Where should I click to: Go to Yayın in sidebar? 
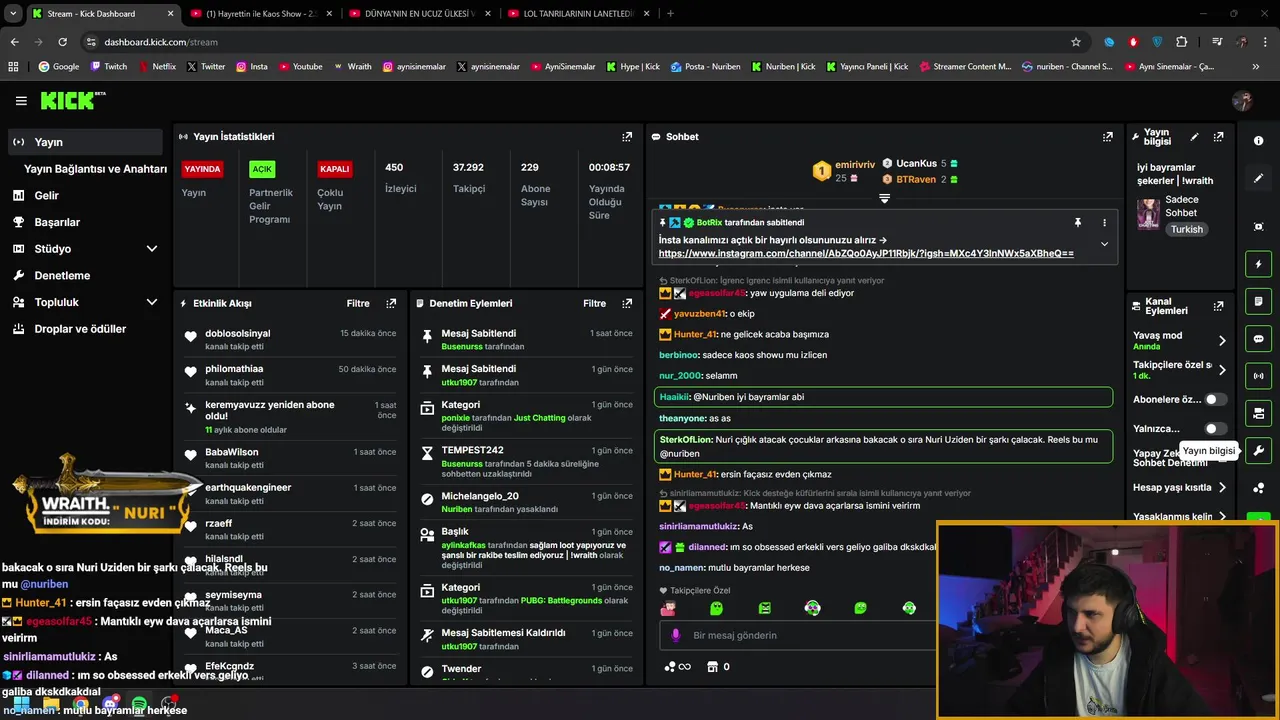pyautogui.click(x=85, y=142)
